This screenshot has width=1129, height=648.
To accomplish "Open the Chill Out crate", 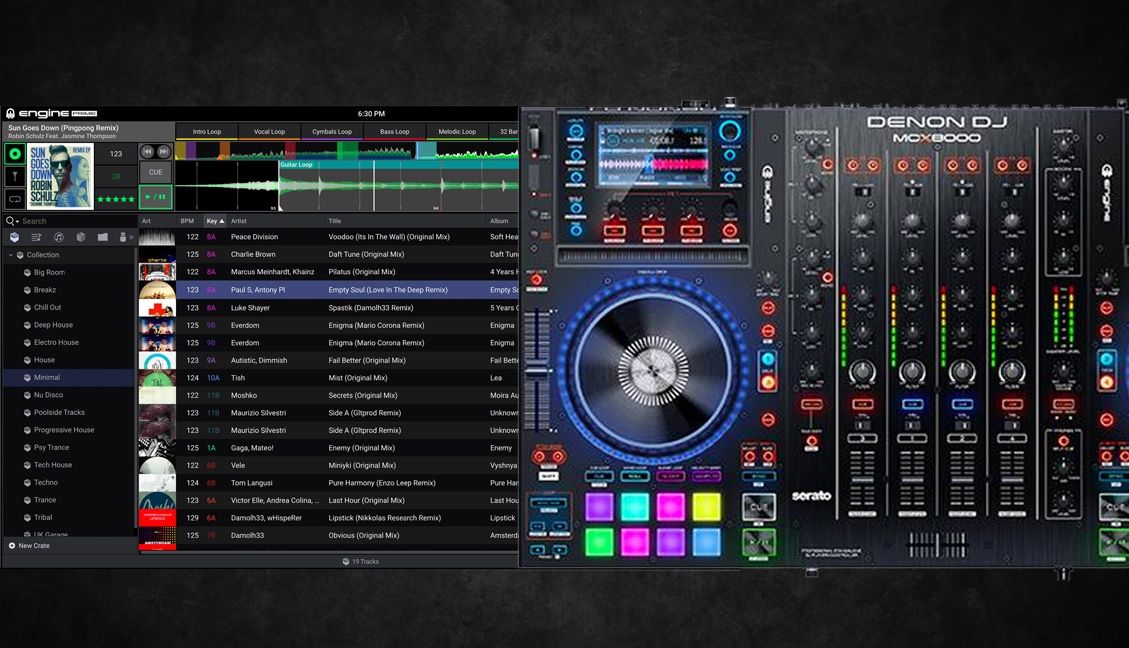I will (x=47, y=307).
